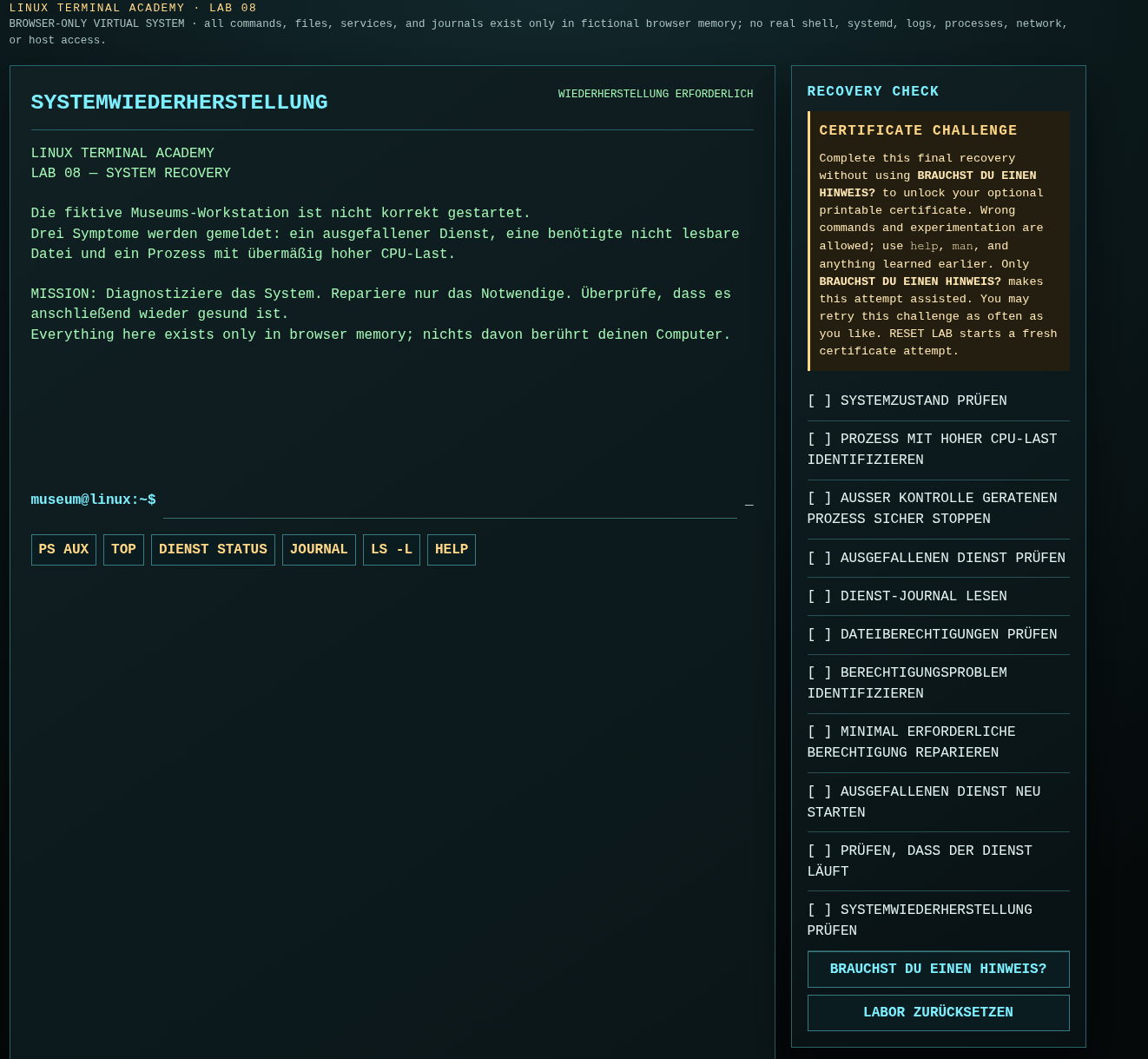Check AUSGEFALLENEN DIENST PRÜFEN item
The width and height of the screenshot is (1148, 1059).
938,559
